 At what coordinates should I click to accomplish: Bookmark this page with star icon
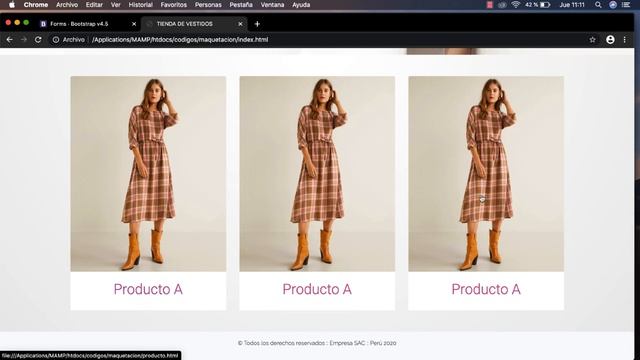point(592,40)
